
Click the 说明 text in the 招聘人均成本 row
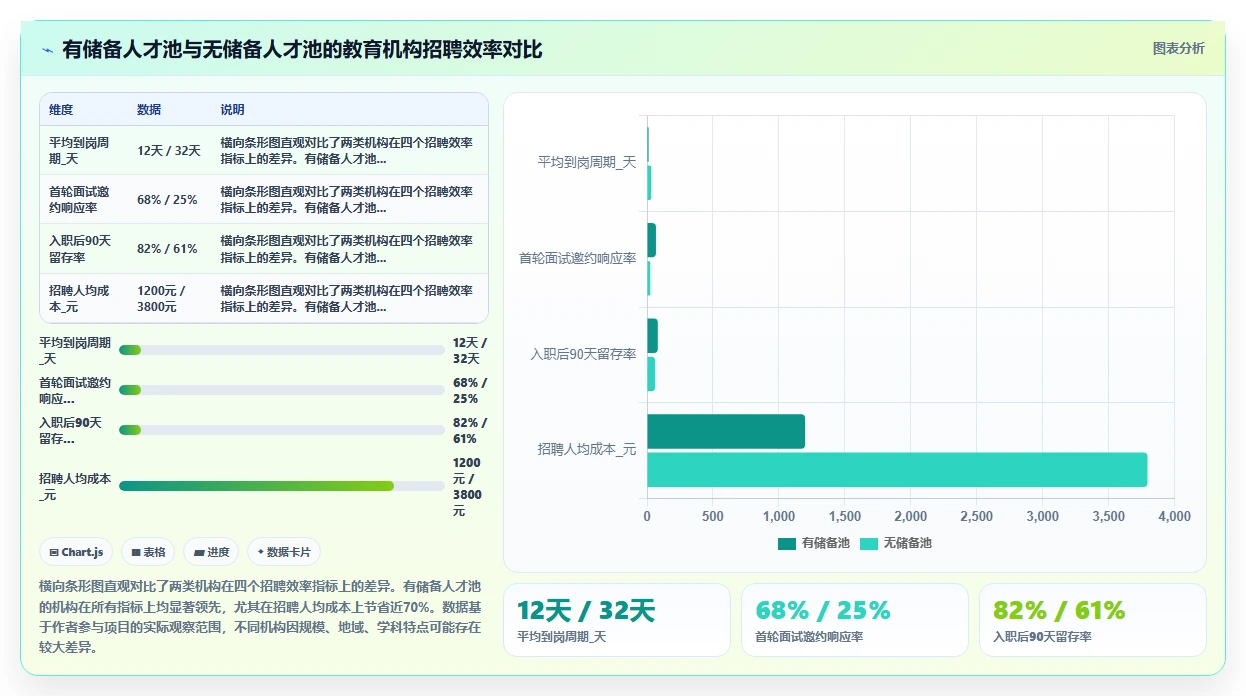point(347,298)
